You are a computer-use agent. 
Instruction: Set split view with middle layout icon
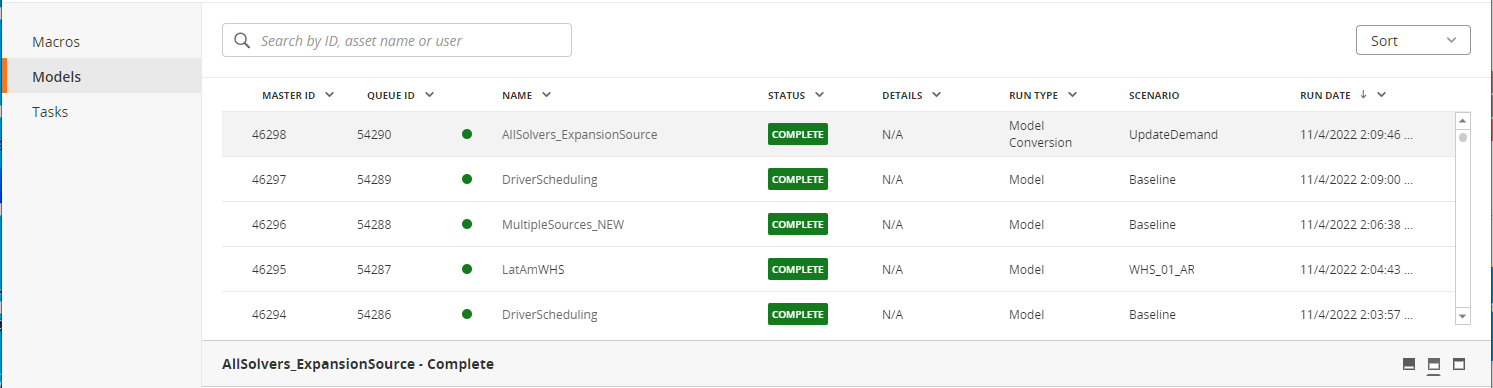point(1433,364)
